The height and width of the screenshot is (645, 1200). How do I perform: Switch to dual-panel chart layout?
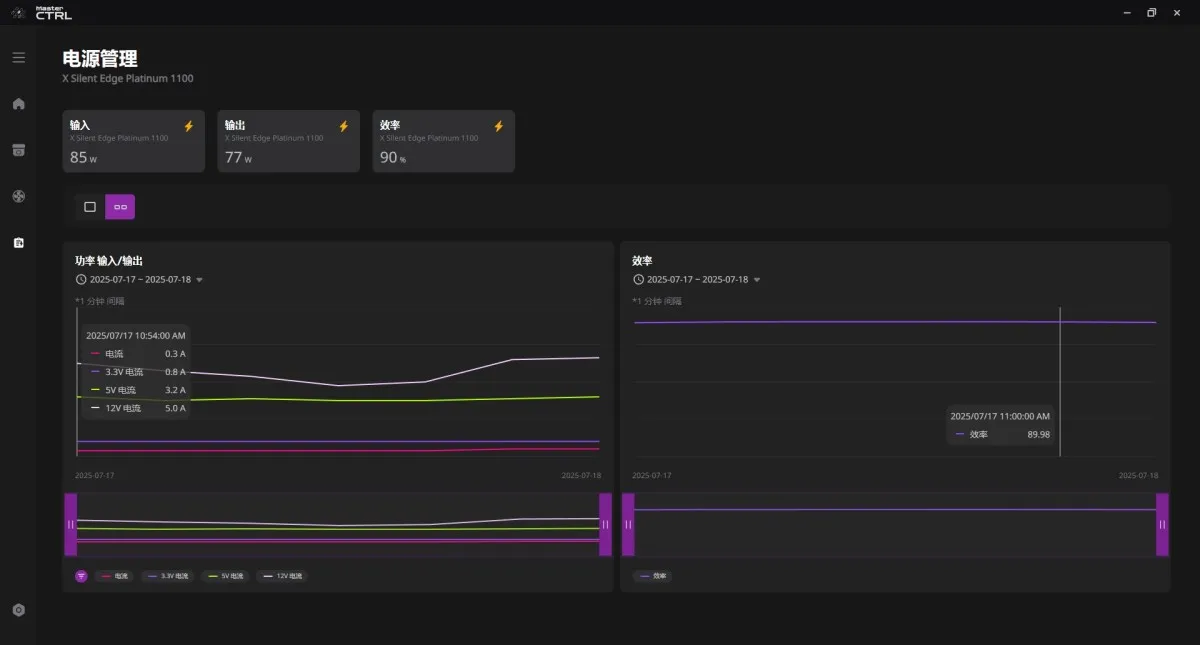[120, 207]
